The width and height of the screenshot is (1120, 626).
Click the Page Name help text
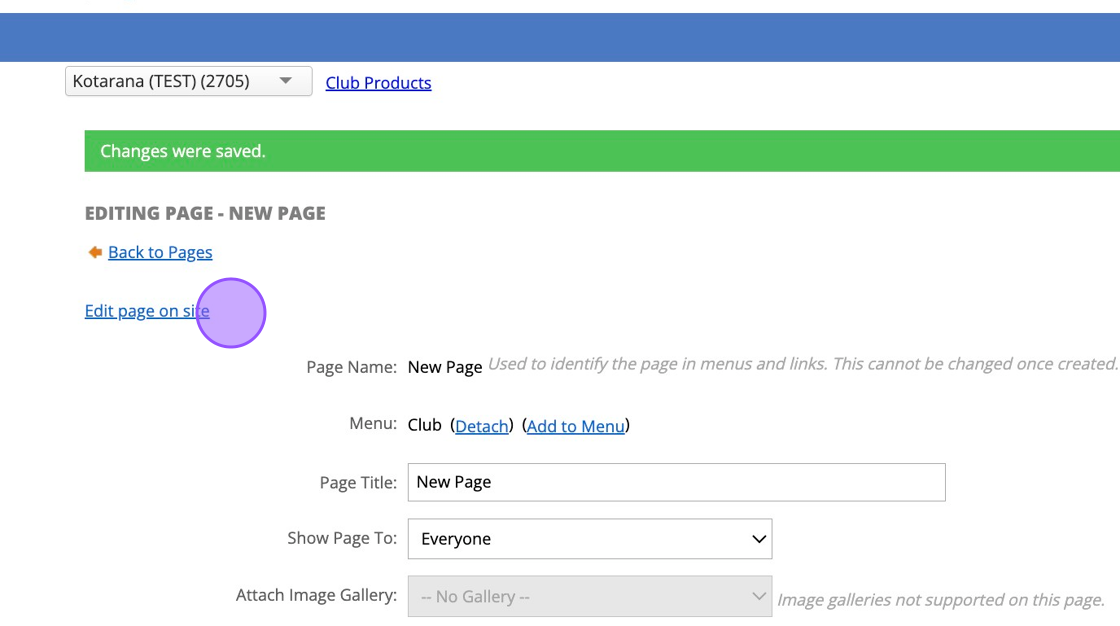[802, 364]
